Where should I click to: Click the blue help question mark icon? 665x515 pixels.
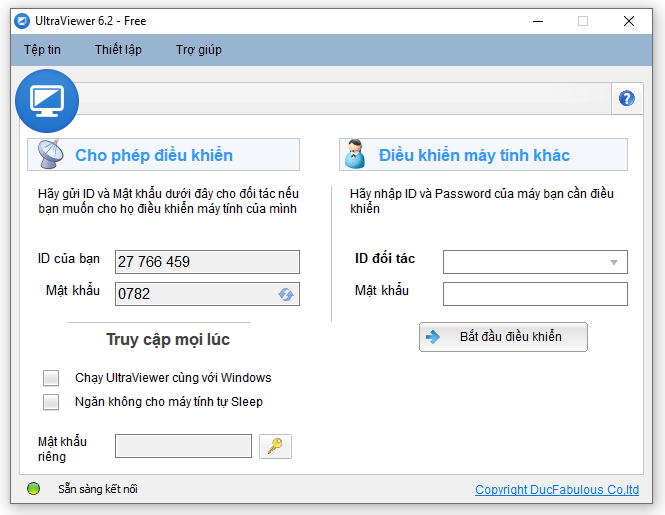tap(626, 98)
